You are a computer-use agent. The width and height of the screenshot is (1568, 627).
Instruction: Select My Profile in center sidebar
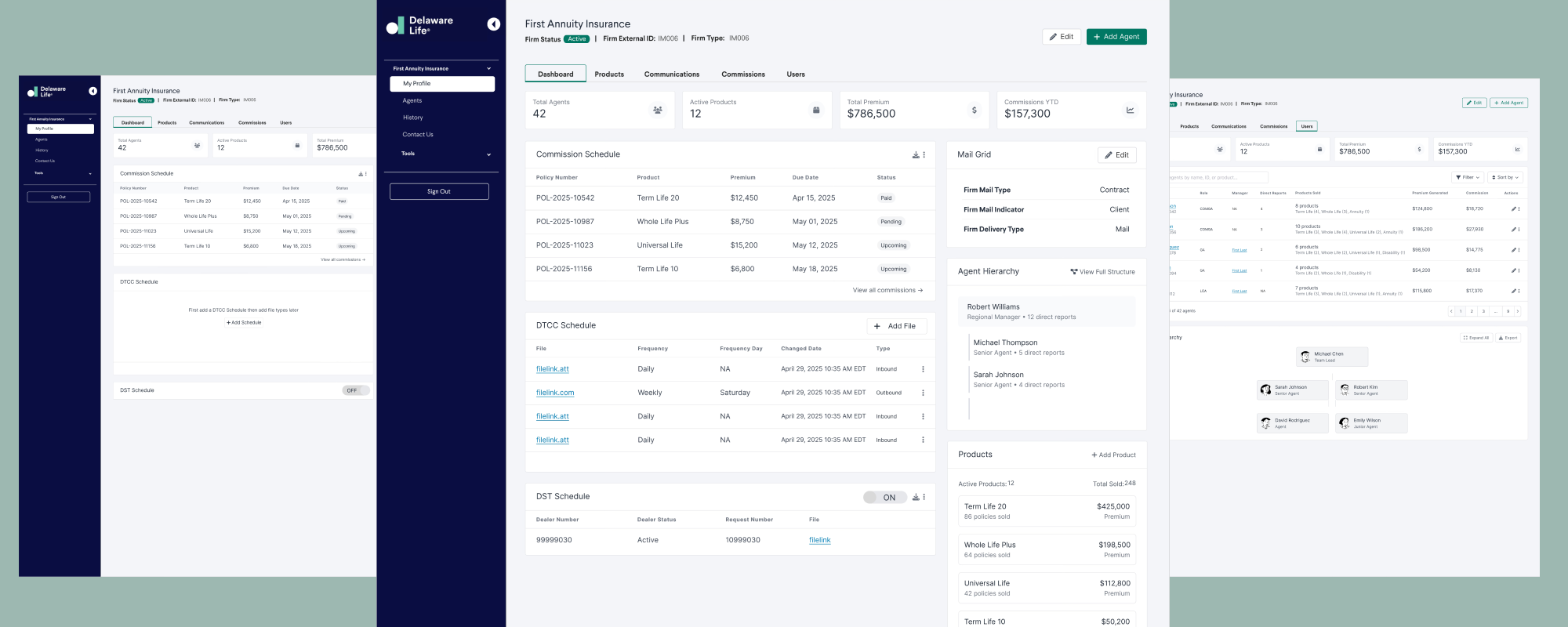coord(442,84)
